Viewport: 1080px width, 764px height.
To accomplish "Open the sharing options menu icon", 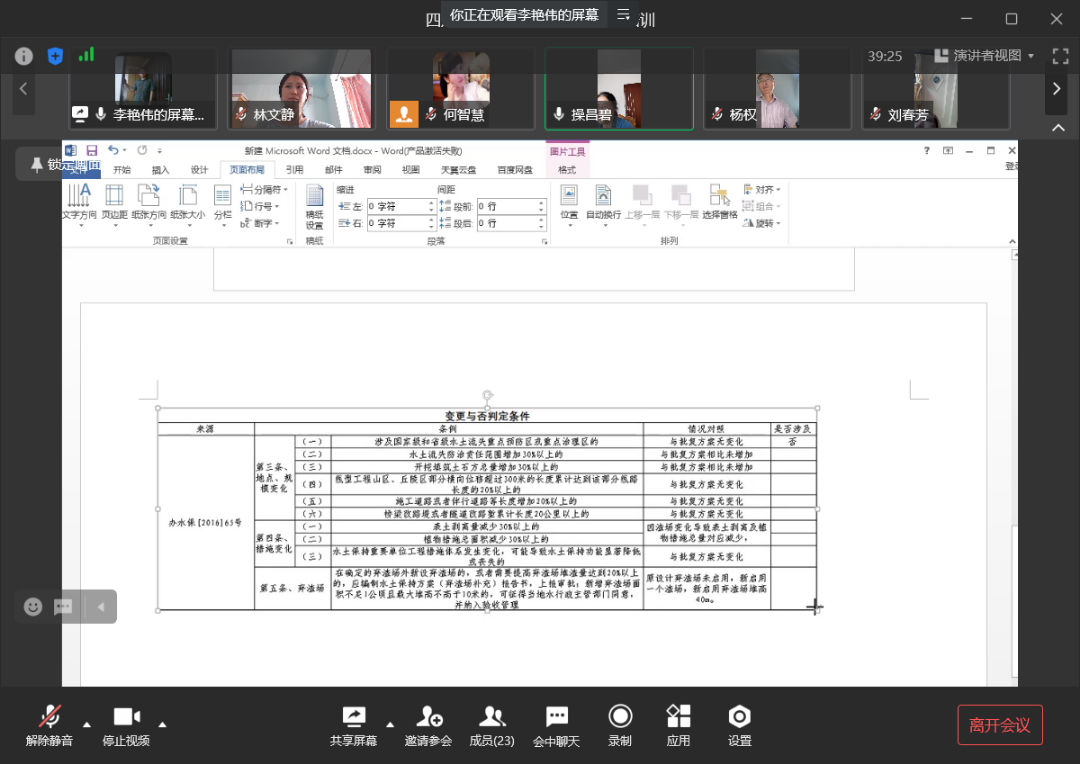I will (x=623, y=14).
